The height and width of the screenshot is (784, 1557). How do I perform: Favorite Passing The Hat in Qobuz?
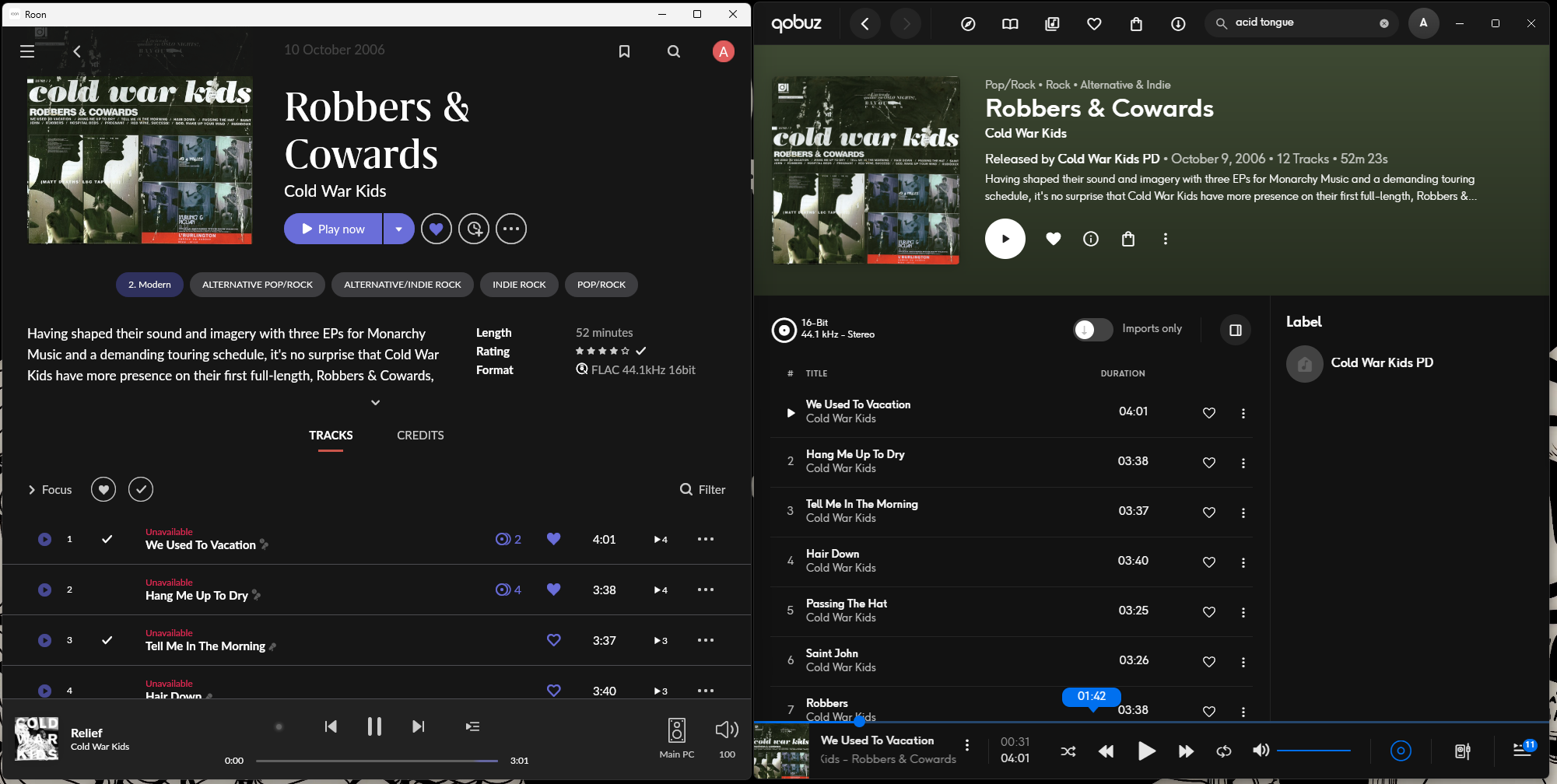point(1209,612)
